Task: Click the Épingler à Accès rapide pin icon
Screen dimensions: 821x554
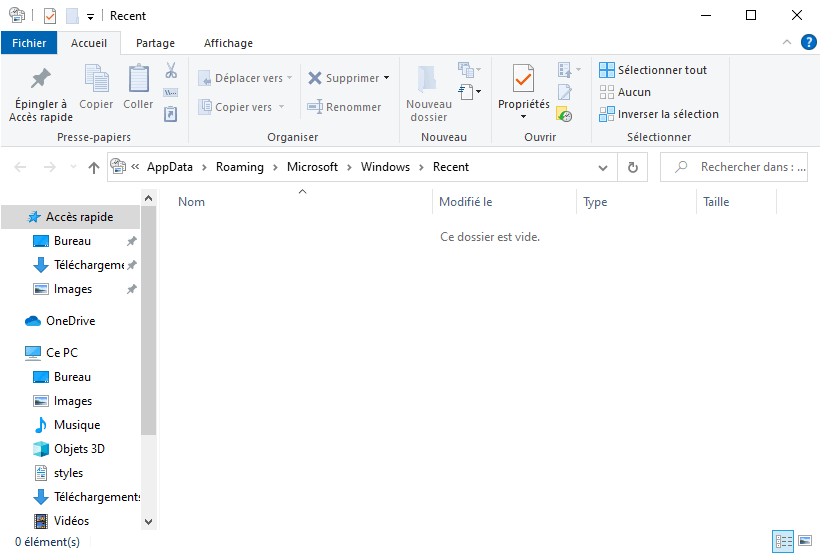Action: click(x=41, y=79)
